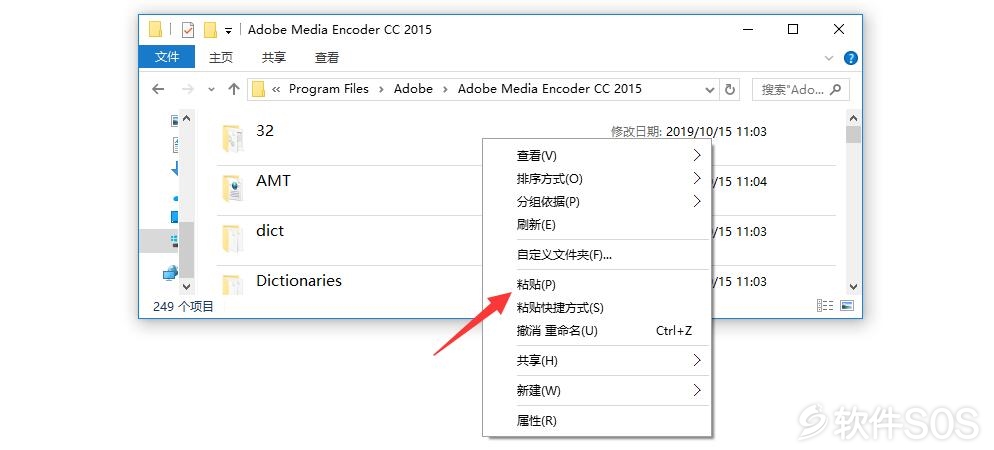Viewport: 994px width, 450px height.
Task: Open the 查看(V) context submenu
Action: point(597,156)
